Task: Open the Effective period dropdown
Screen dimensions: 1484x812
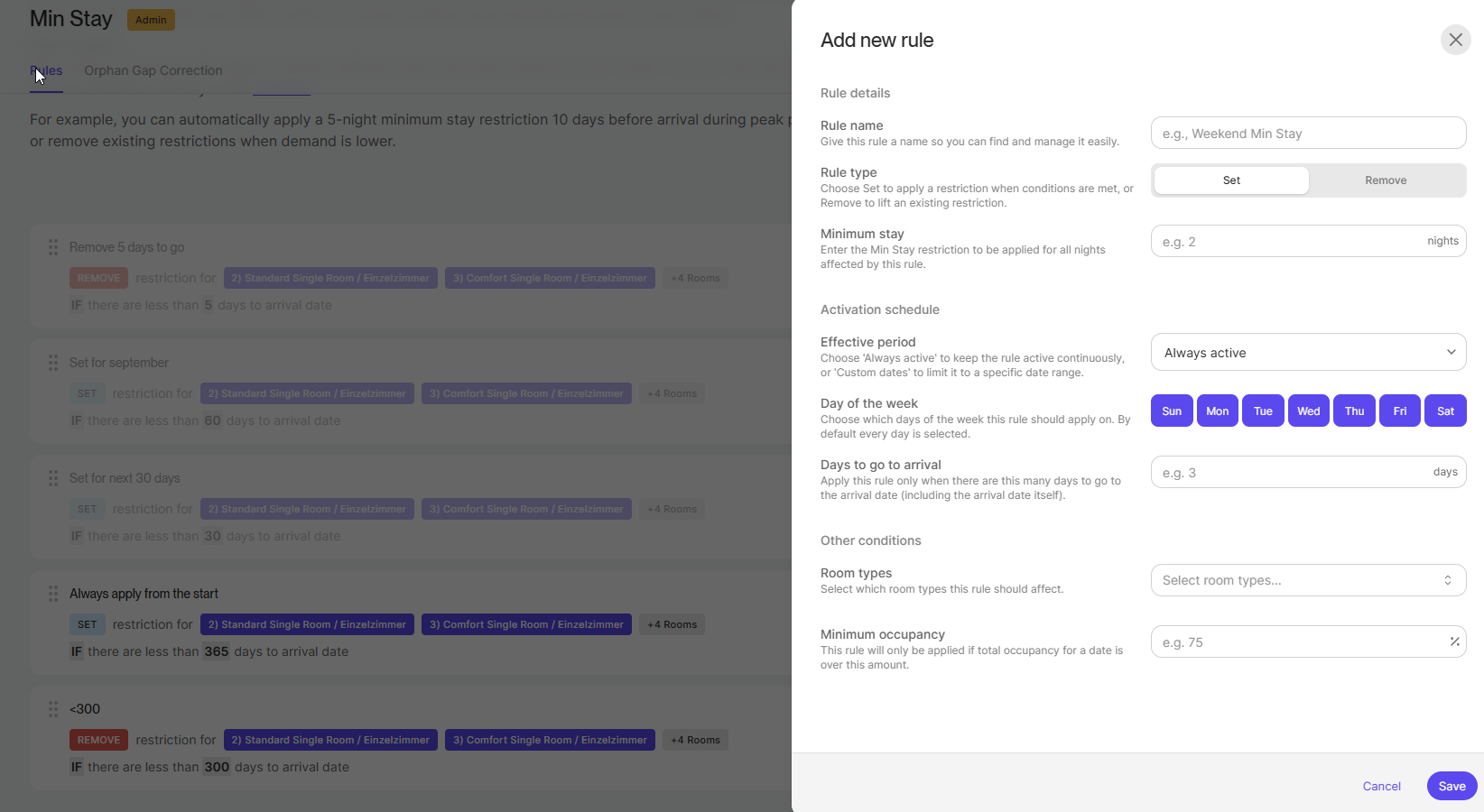Action: pyautogui.click(x=1308, y=353)
